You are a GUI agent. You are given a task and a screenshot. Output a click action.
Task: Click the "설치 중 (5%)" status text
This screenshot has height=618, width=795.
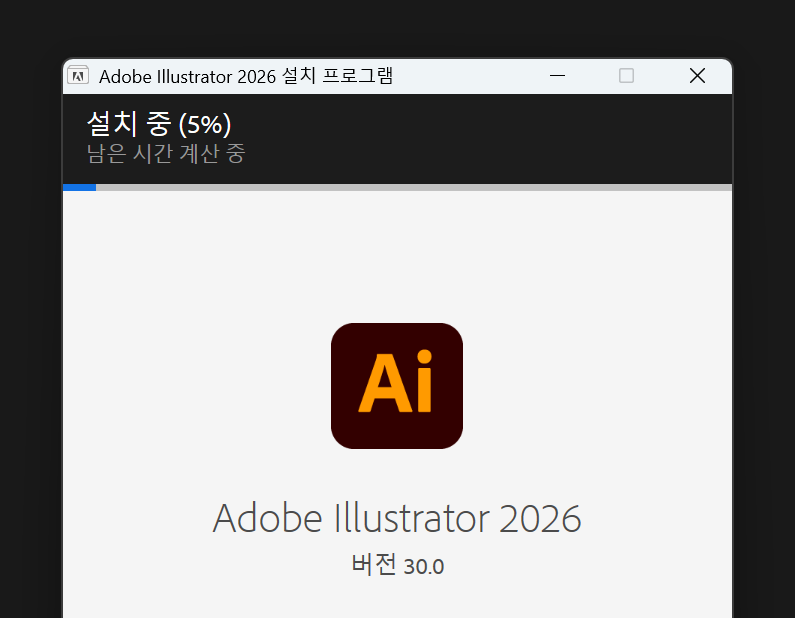(x=159, y=124)
